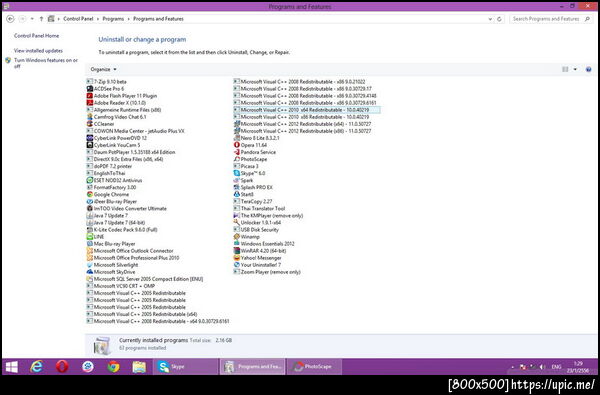Switch to Skype taskbar window

point(186,367)
